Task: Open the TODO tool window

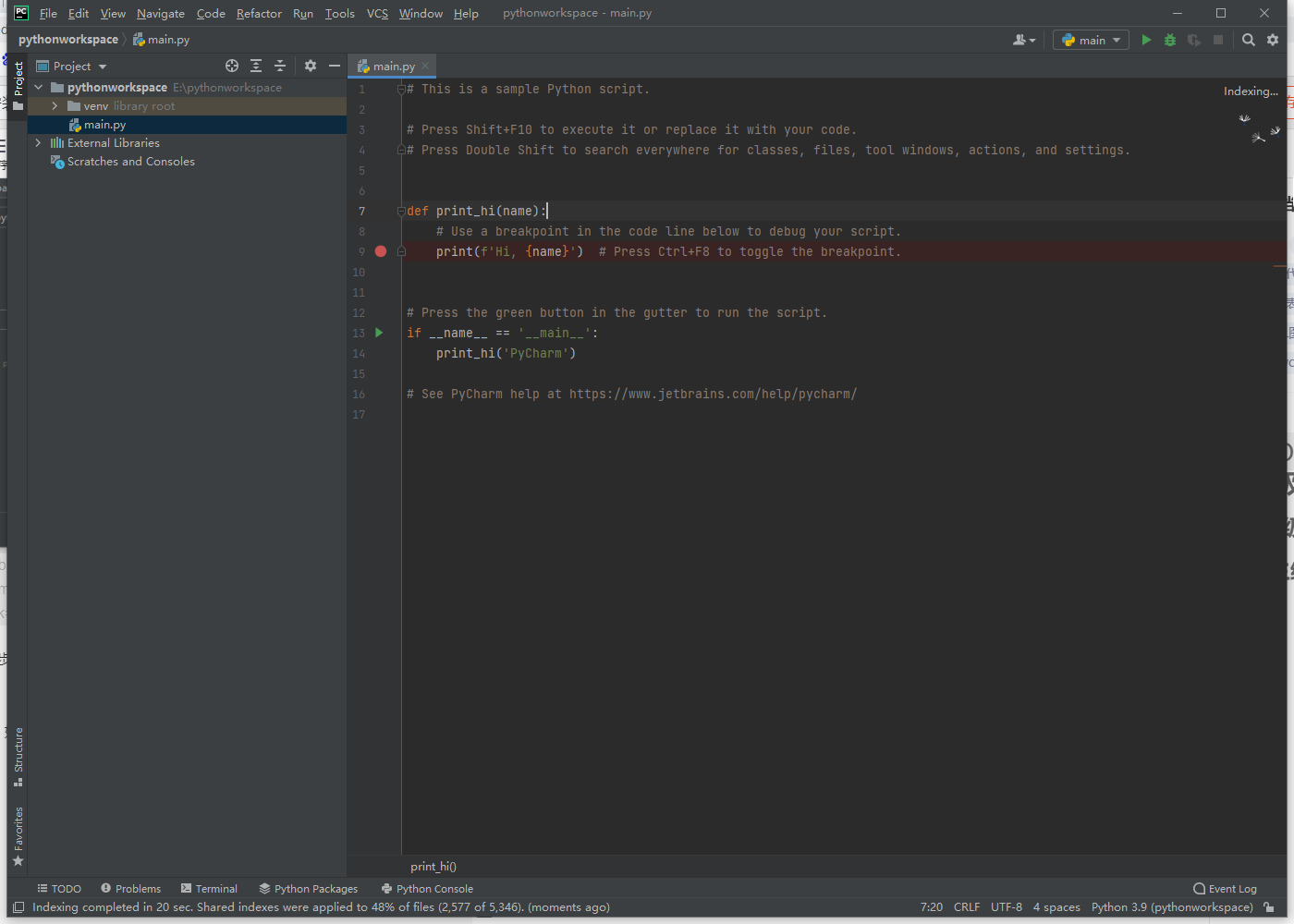Action: 59,889
